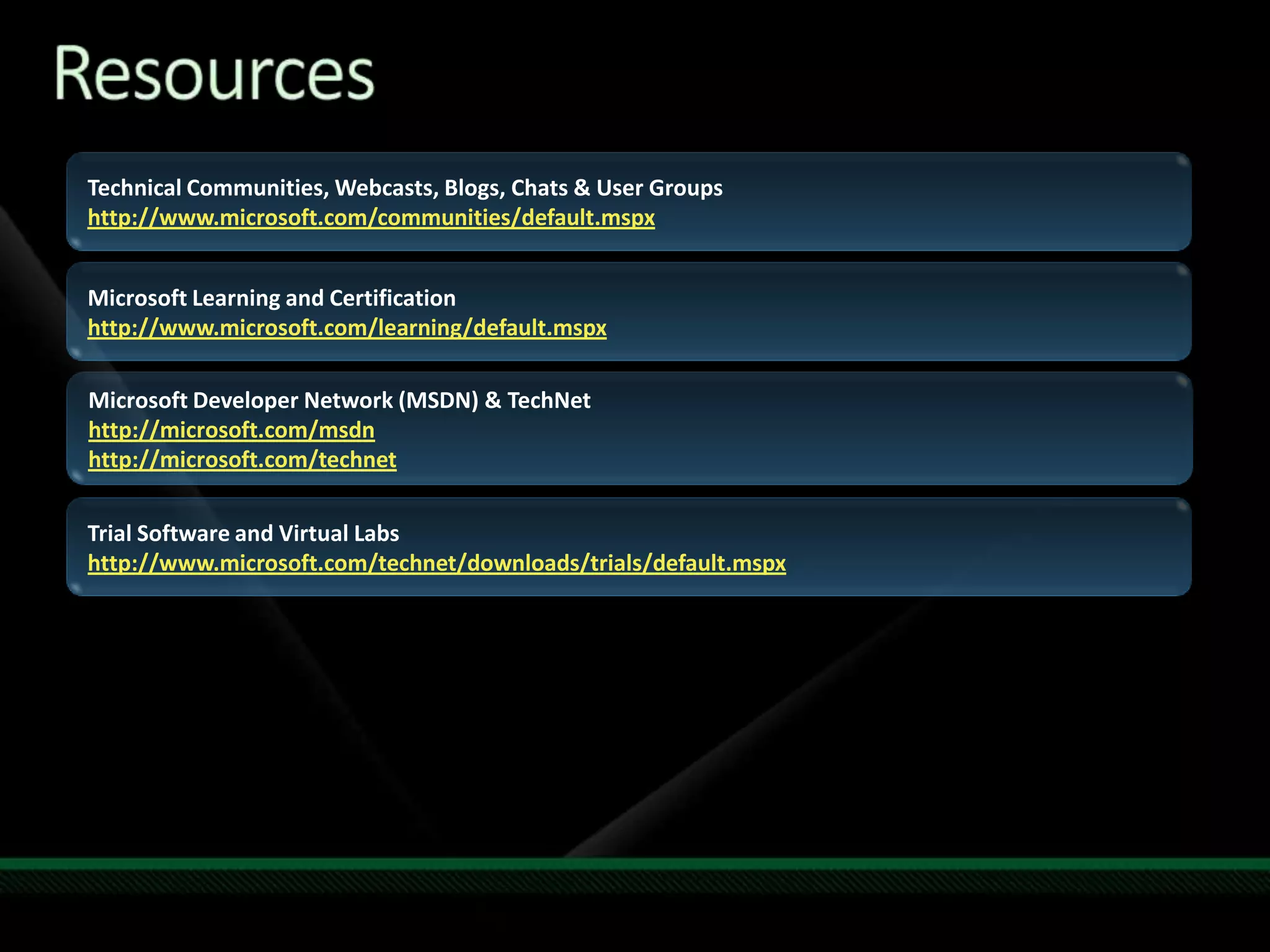Select the Resources slide title
The height and width of the screenshot is (952, 1270).
click(x=215, y=73)
